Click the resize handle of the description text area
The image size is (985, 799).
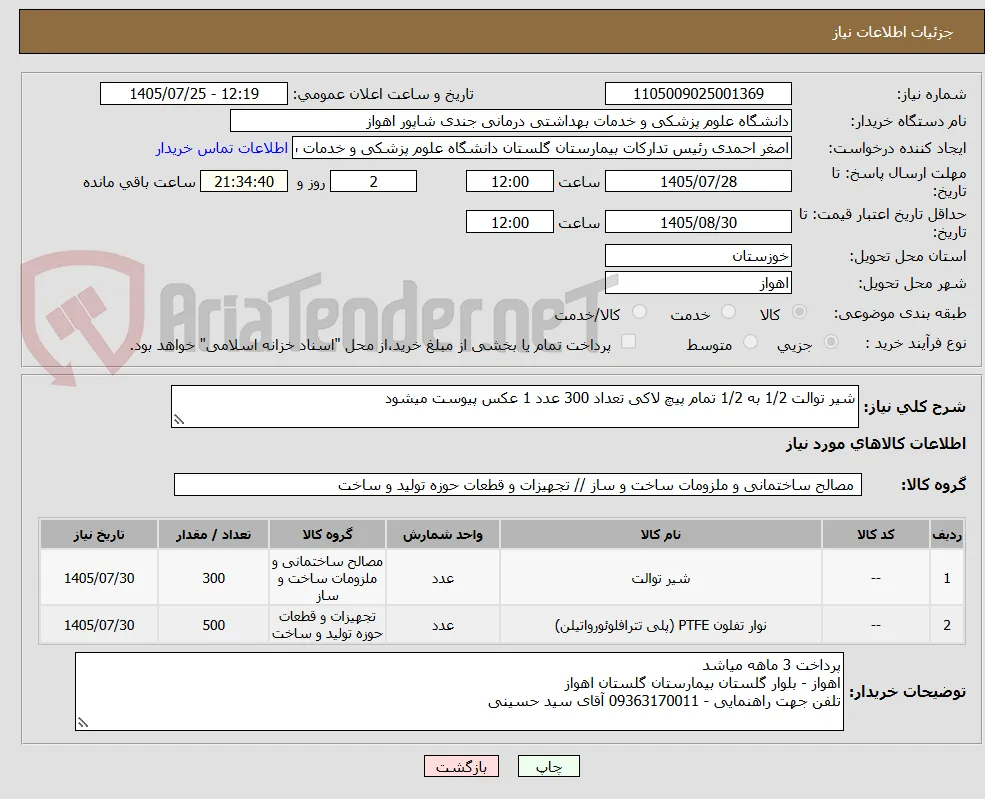(x=179, y=420)
